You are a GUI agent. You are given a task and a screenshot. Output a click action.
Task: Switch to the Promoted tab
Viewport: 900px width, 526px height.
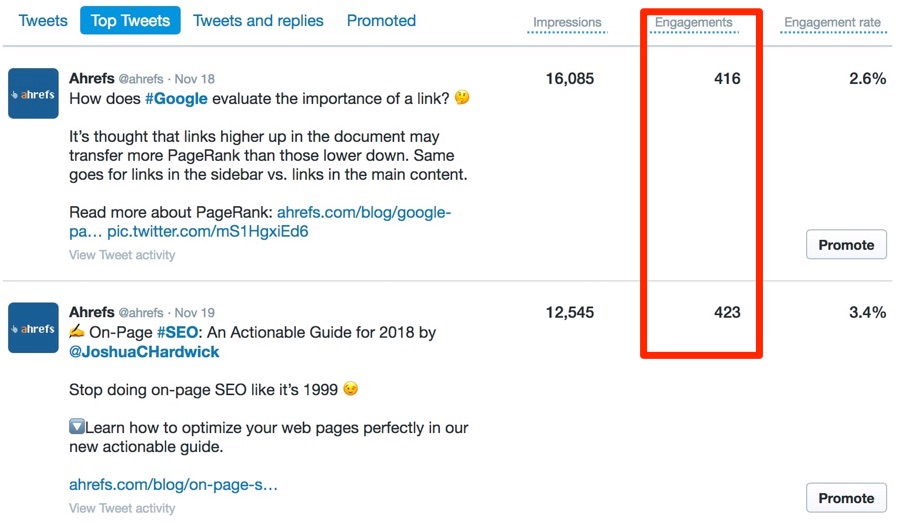click(381, 21)
